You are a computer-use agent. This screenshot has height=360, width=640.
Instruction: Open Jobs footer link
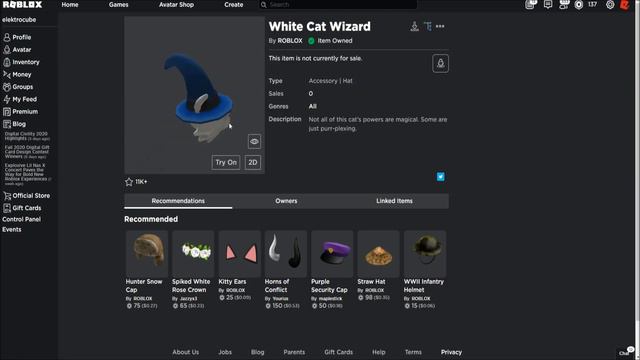click(x=225, y=352)
